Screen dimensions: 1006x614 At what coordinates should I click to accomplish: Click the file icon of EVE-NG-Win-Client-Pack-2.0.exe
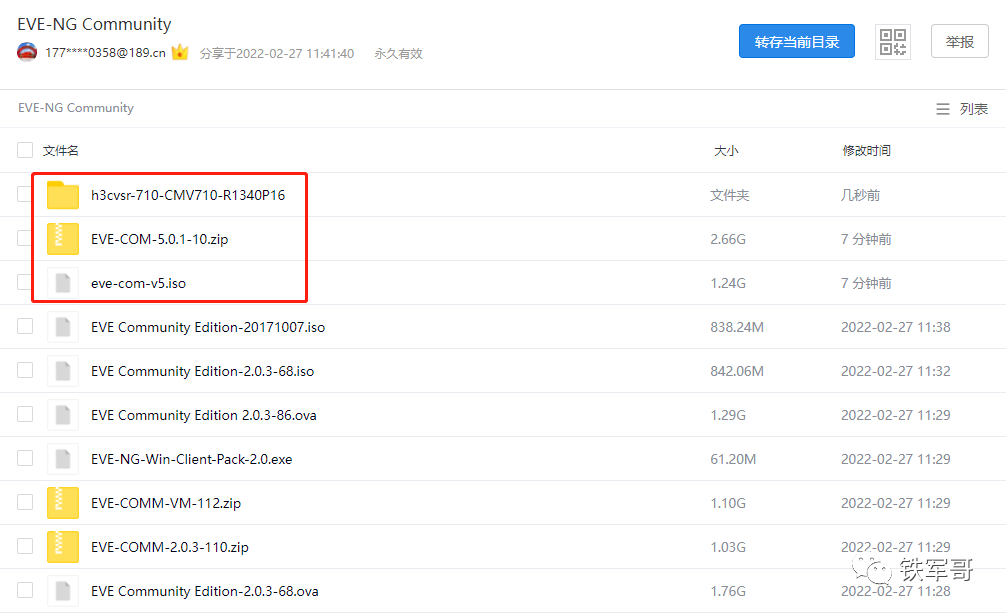coord(63,459)
